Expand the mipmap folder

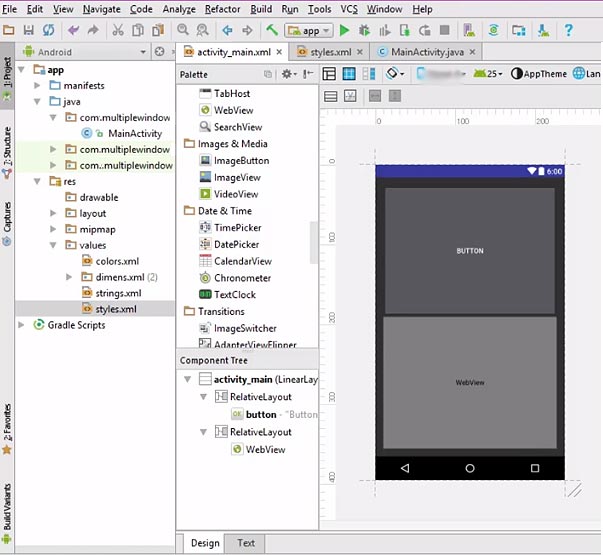(53, 229)
